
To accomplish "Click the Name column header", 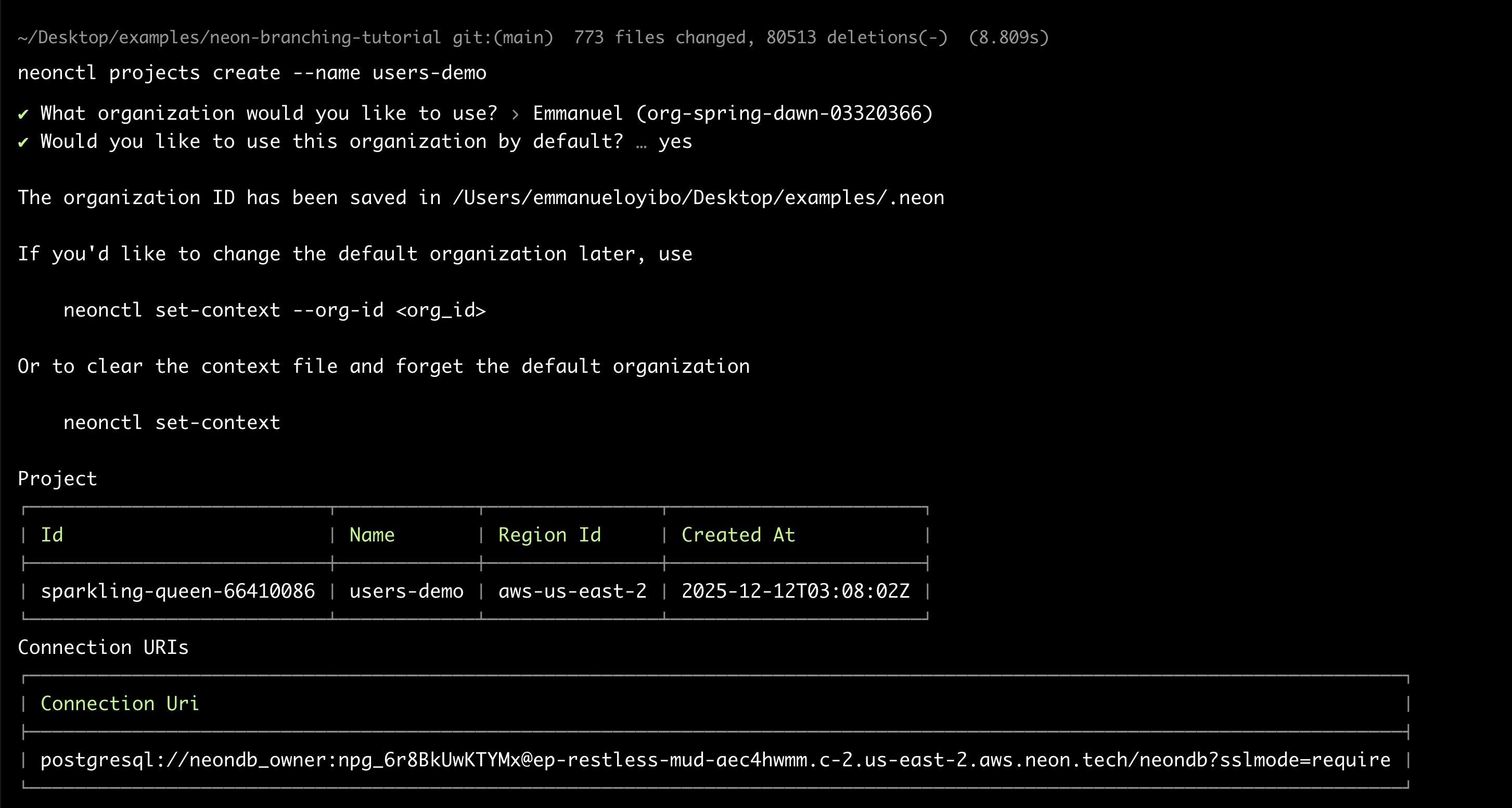I will click(x=371, y=535).
